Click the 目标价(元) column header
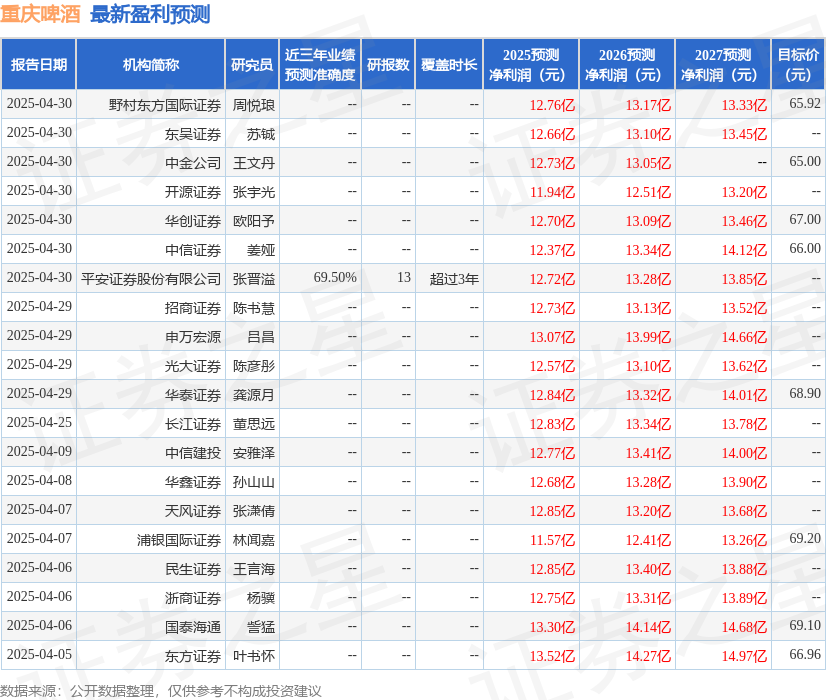This screenshot has height=700, width=826. click(x=798, y=64)
